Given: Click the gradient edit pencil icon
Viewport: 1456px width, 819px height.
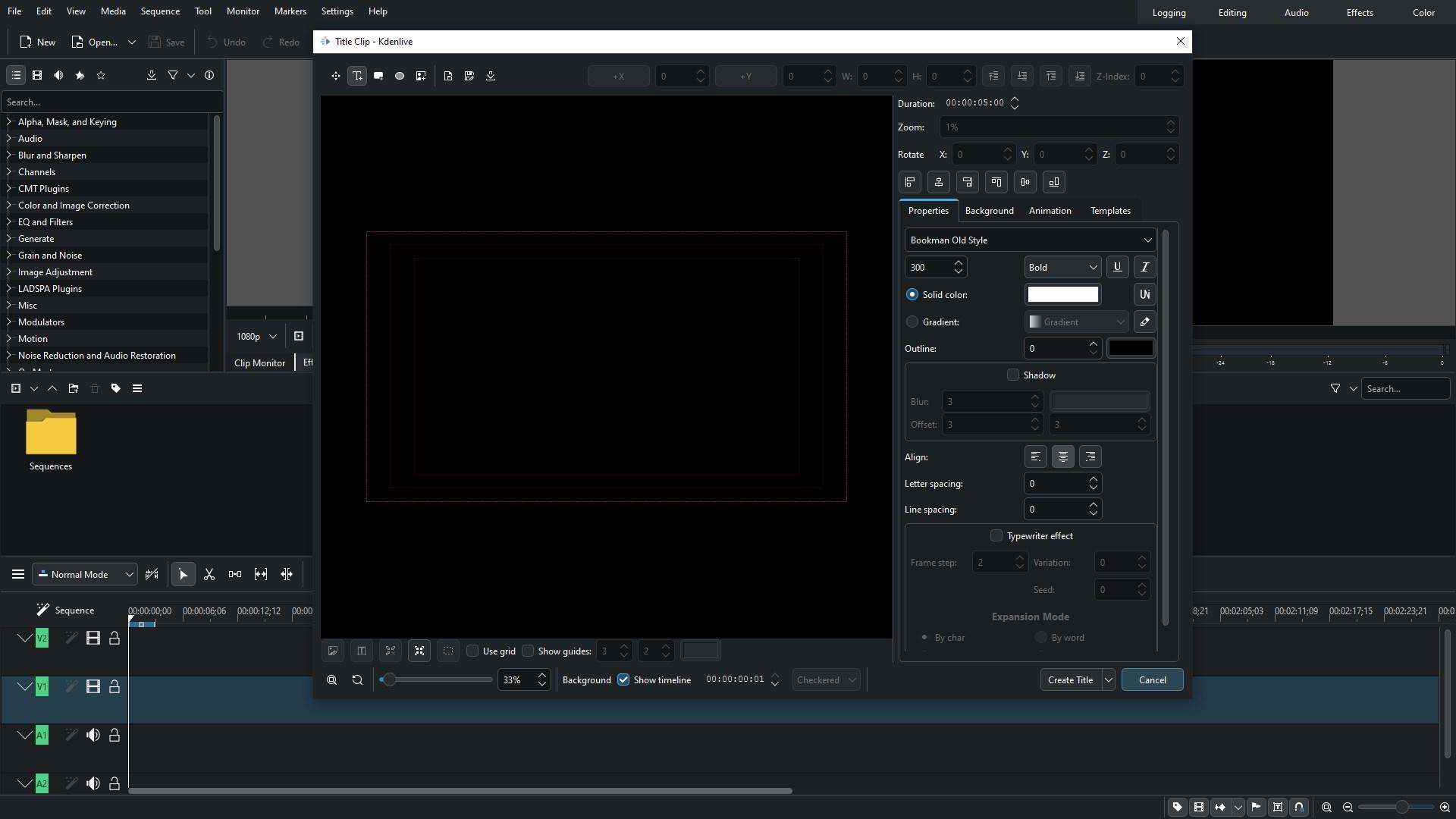Looking at the screenshot, I should pyautogui.click(x=1144, y=322).
